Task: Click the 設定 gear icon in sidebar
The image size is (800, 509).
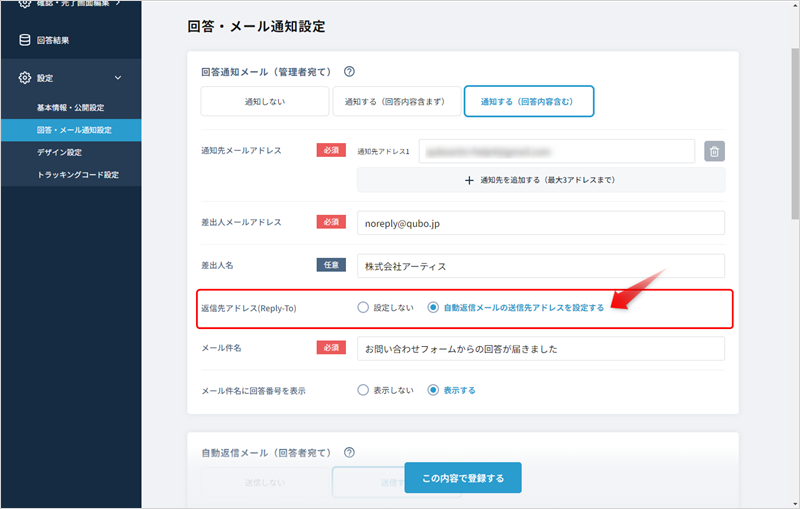Action: (x=25, y=77)
